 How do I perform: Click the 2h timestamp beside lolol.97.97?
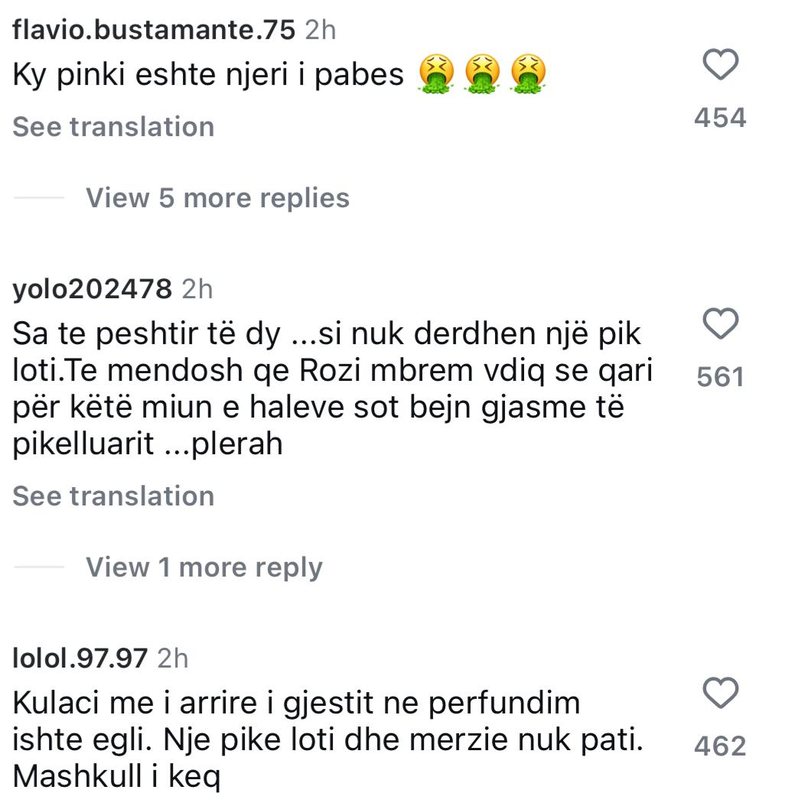point(173,658)
